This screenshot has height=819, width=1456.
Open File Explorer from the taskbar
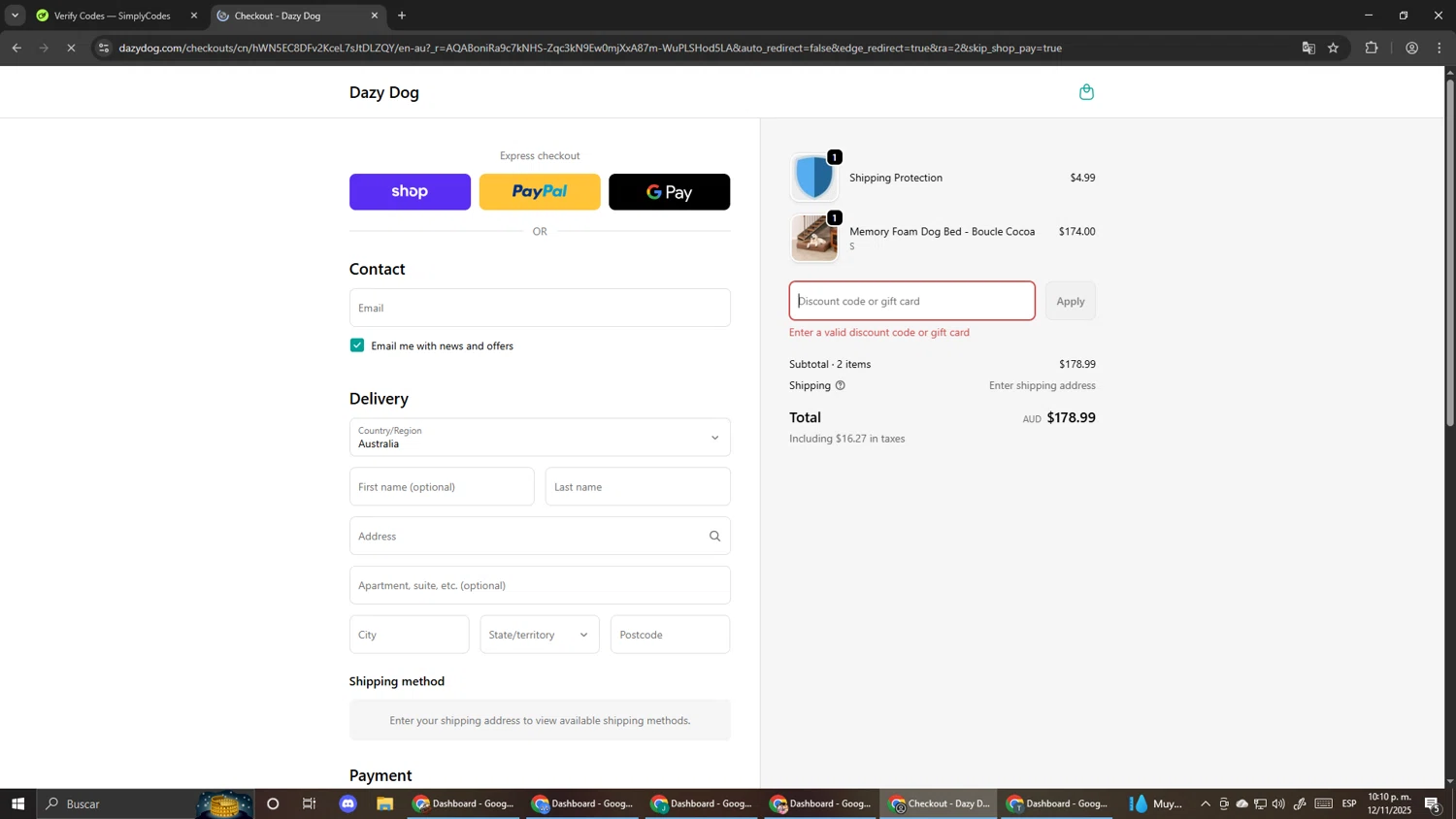point(385,803)
